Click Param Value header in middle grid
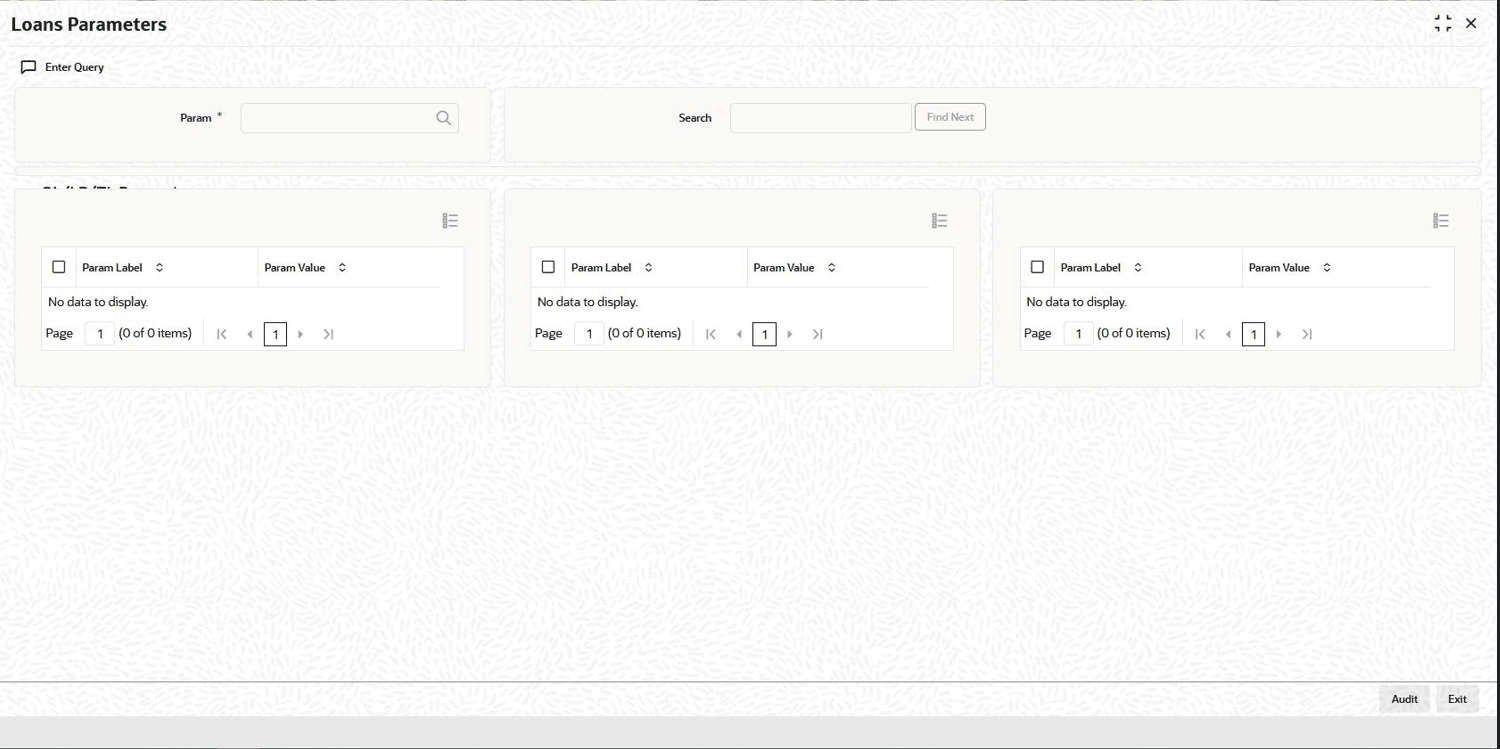1500x749 pixels. coord(784,268)
